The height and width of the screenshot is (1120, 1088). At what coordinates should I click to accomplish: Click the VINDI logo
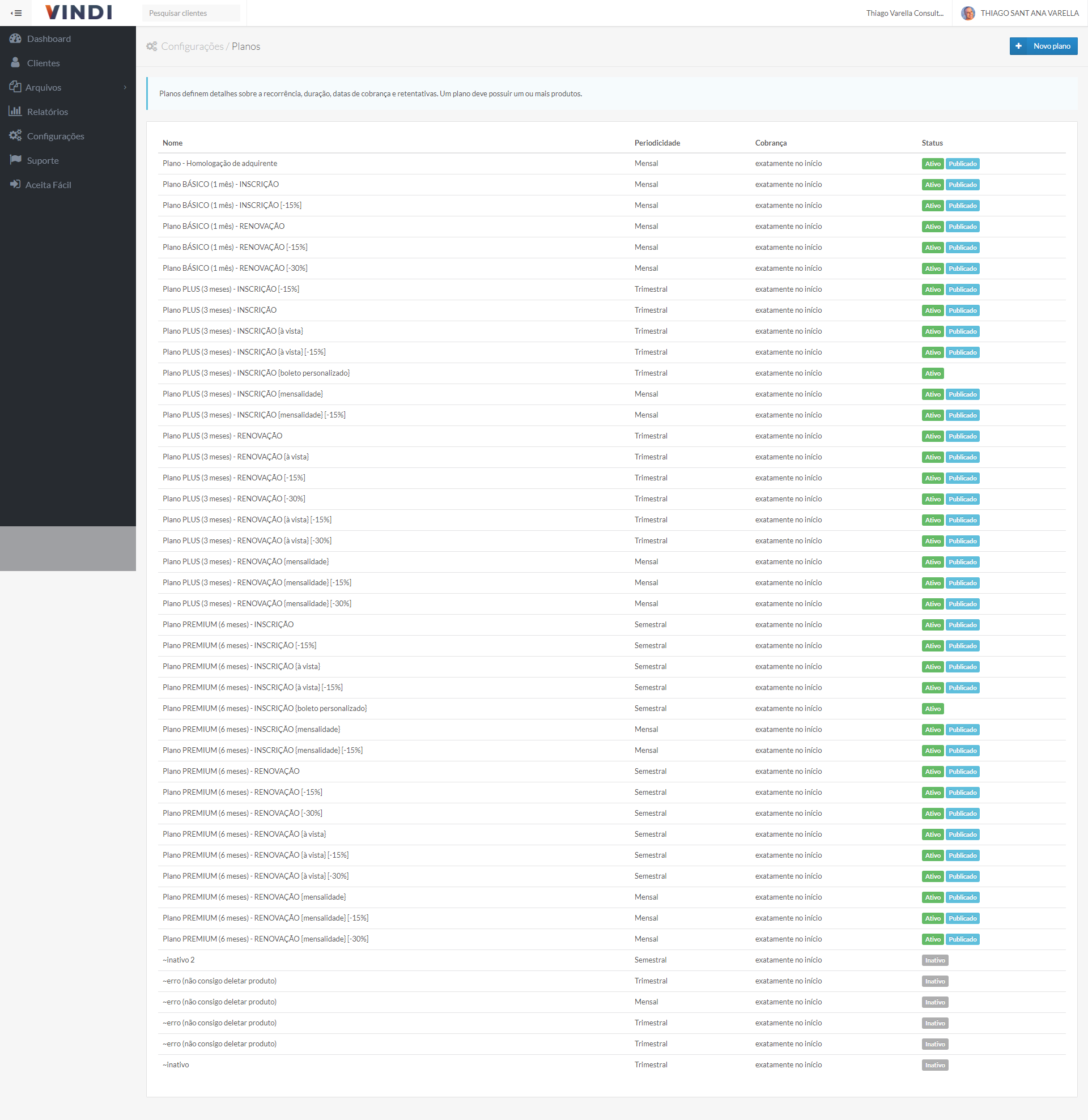(78, 12)
